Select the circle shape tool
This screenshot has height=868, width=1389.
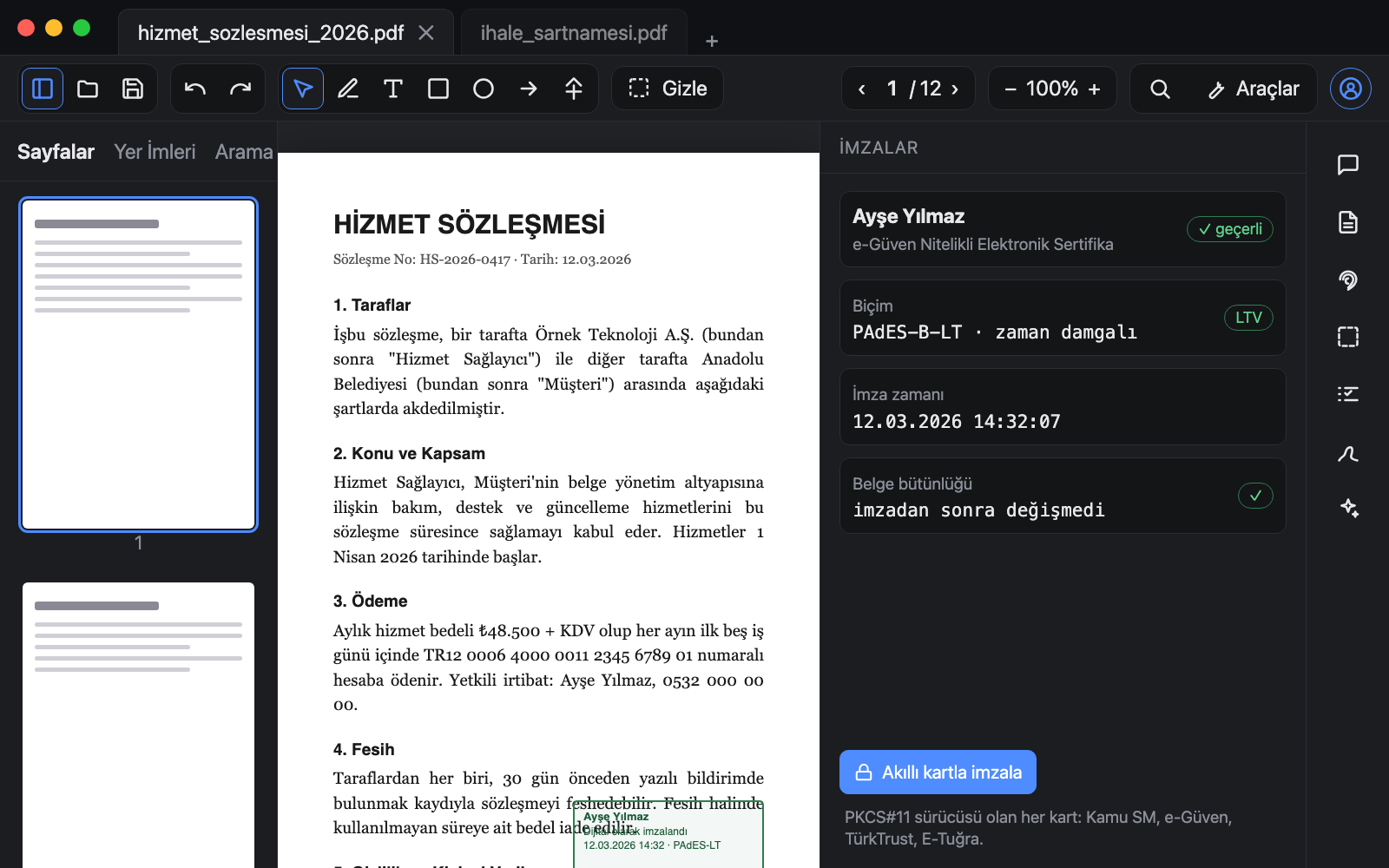click(x=484, y=89)
